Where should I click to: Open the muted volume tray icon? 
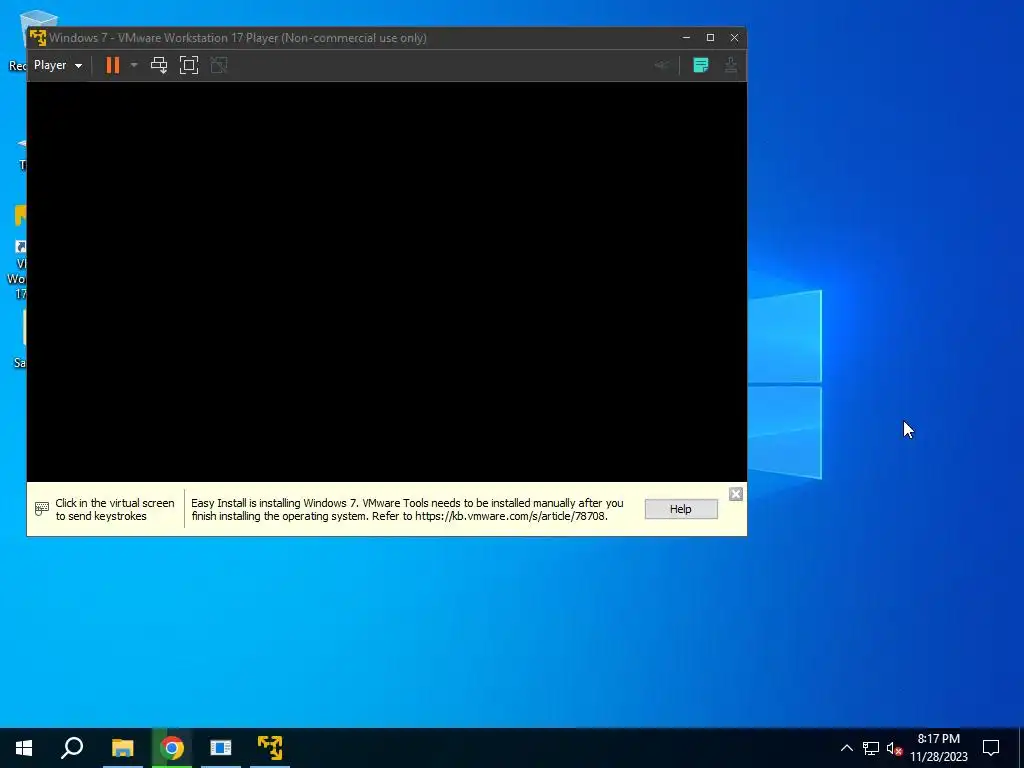(x=895, y=748)
